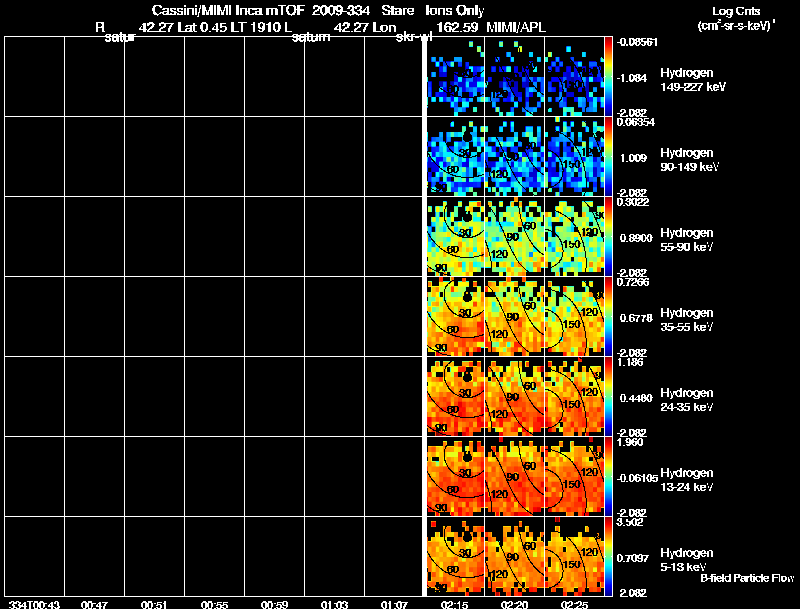
Task: Click the '334T00:43' time axis label
Action: [34, 605]
